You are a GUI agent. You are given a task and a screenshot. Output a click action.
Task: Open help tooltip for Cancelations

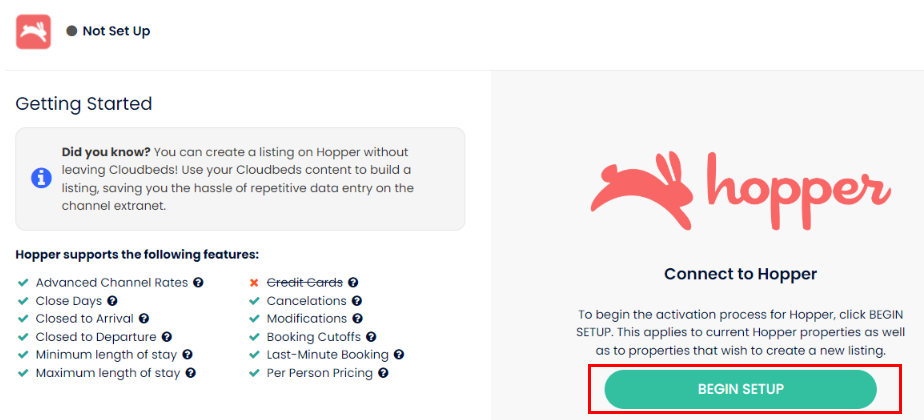tap(357, 301)
